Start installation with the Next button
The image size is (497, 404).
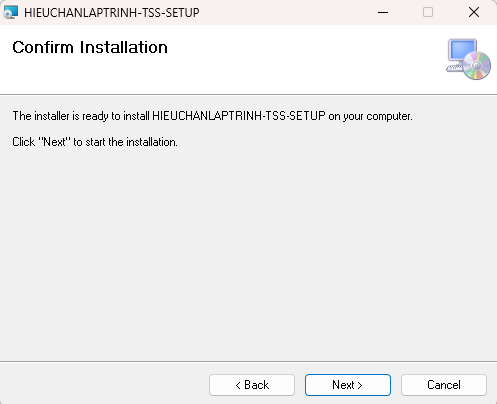coord(348,385)
